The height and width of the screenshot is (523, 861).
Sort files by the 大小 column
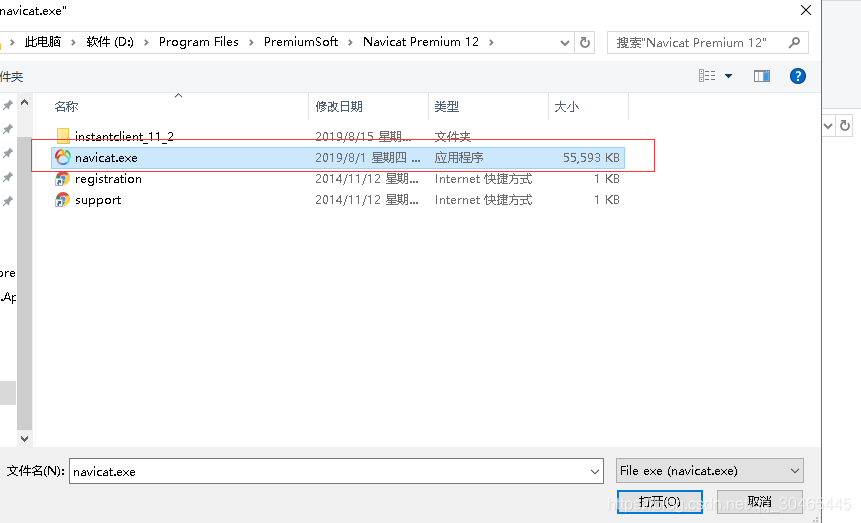[566, 107]
